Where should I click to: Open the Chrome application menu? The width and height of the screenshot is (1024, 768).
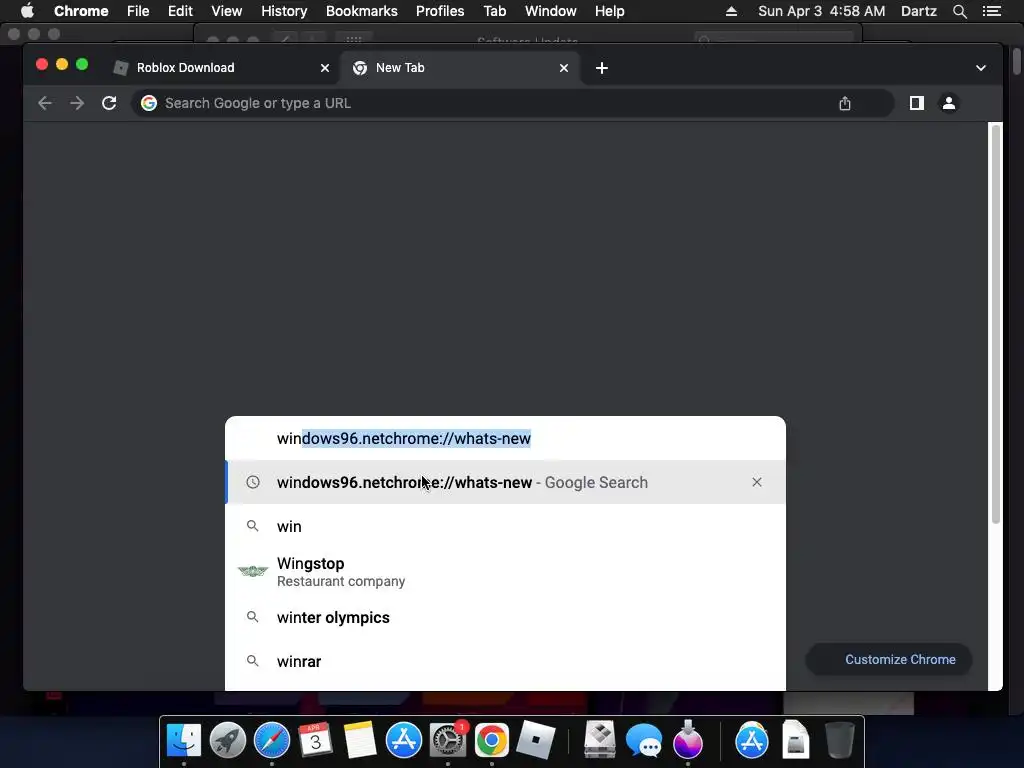coord(81,11)
